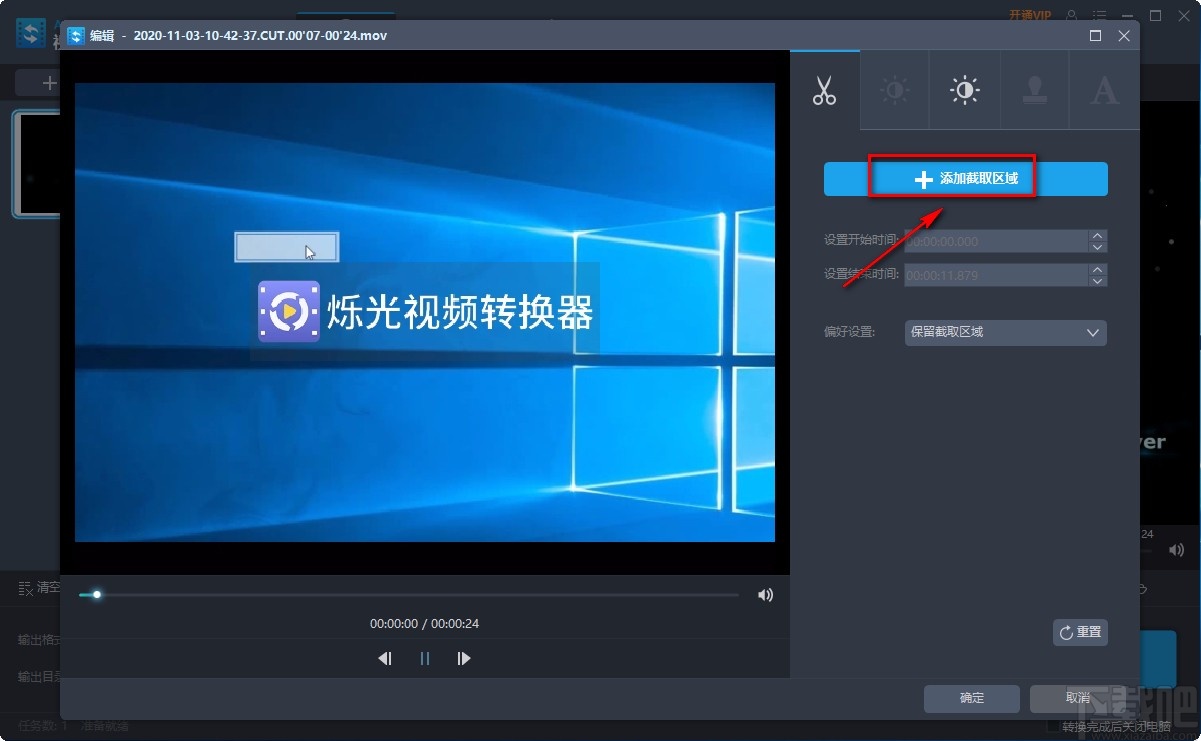The height and width of the screenshot is (741, 1201).
Task: Pause the video preview playback
Action: point(424,658)
